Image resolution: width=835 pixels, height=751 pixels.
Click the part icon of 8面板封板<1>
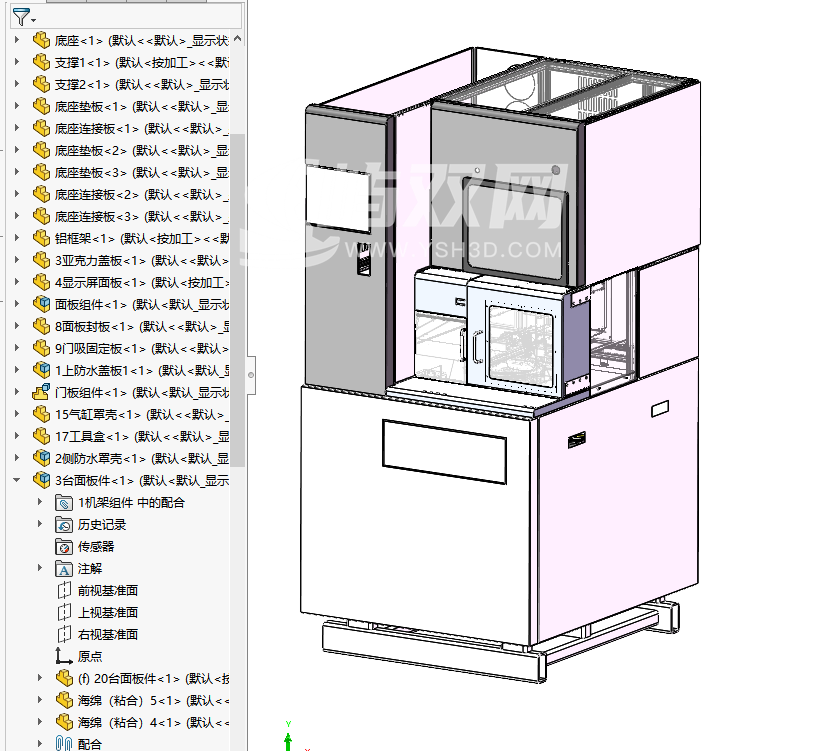[x=41, y=326]
